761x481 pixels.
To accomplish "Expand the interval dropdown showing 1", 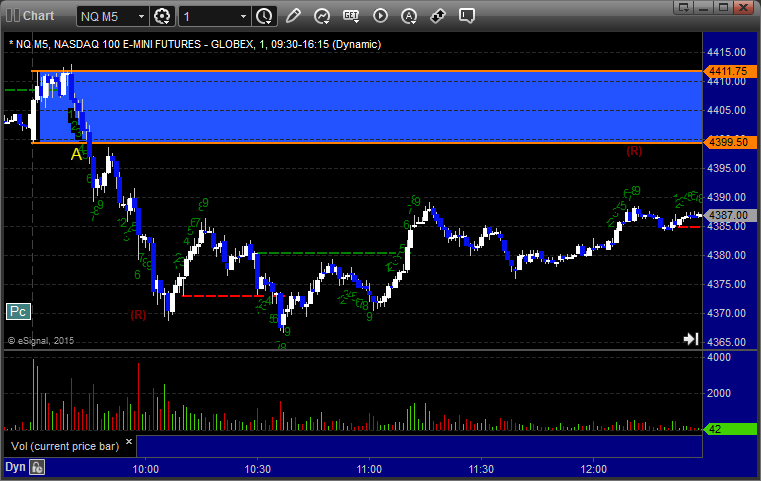I will (x=243, y=17).
